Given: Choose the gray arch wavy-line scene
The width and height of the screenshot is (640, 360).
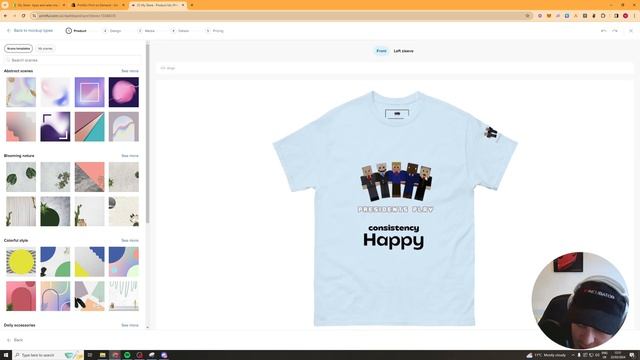Looking at the screenshot, I should pyautogui.click(x=124, y=127).
